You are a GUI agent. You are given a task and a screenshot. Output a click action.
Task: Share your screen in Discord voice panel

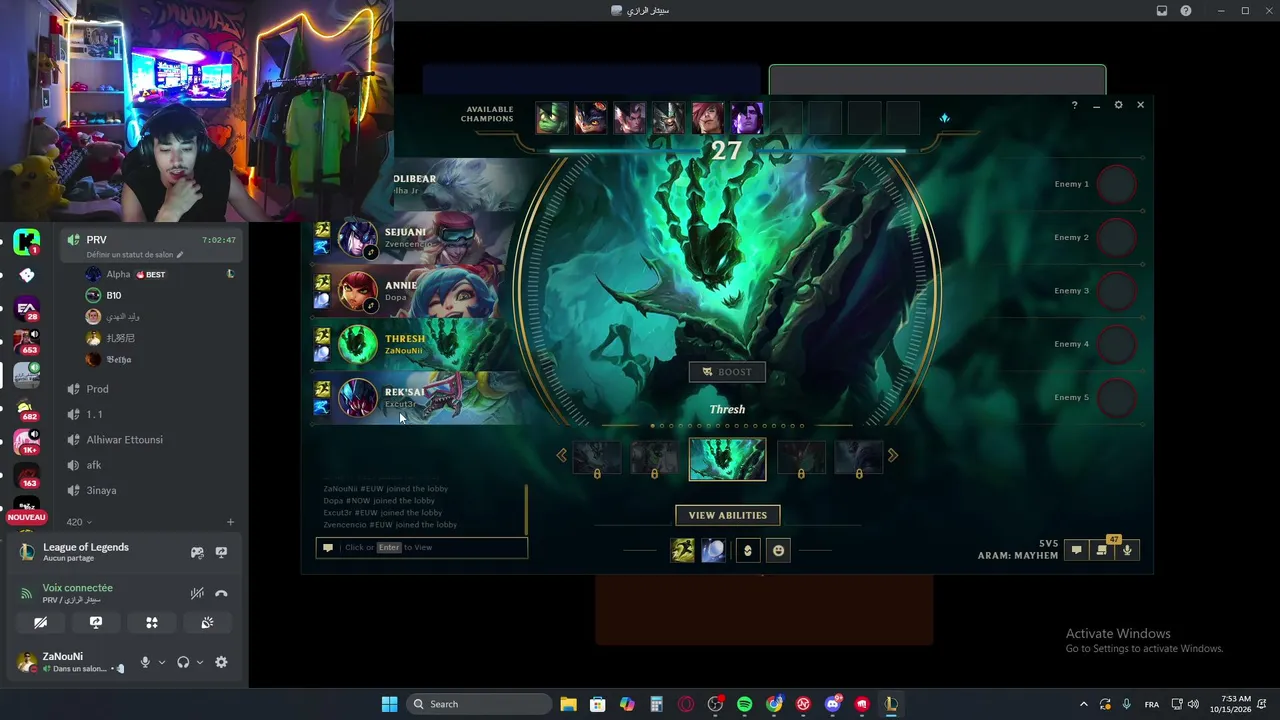tap(96, 622)
